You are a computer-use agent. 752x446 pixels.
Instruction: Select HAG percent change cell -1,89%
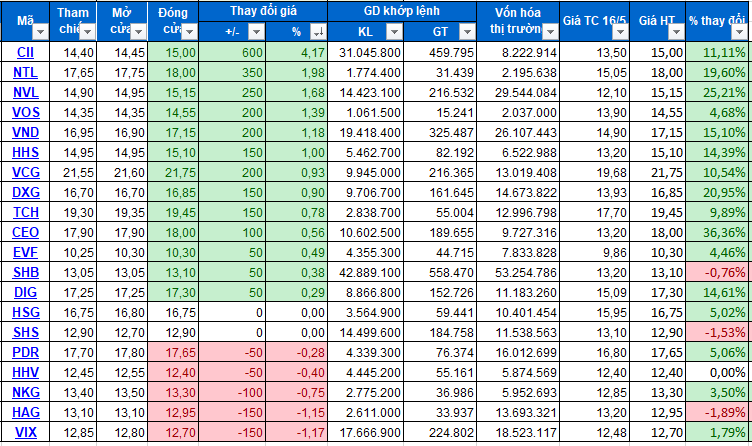point(718,412)
